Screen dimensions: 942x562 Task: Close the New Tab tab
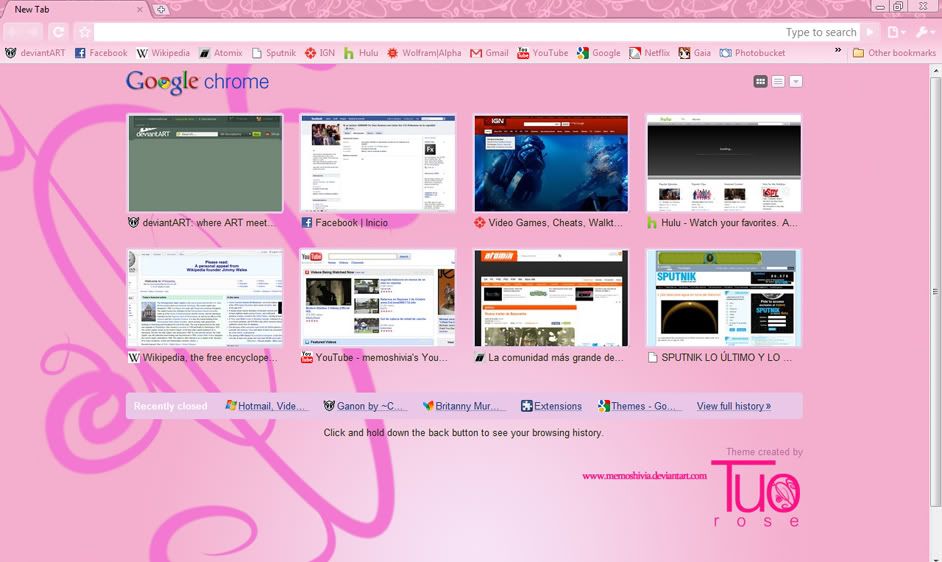click(x=140, y=10)
